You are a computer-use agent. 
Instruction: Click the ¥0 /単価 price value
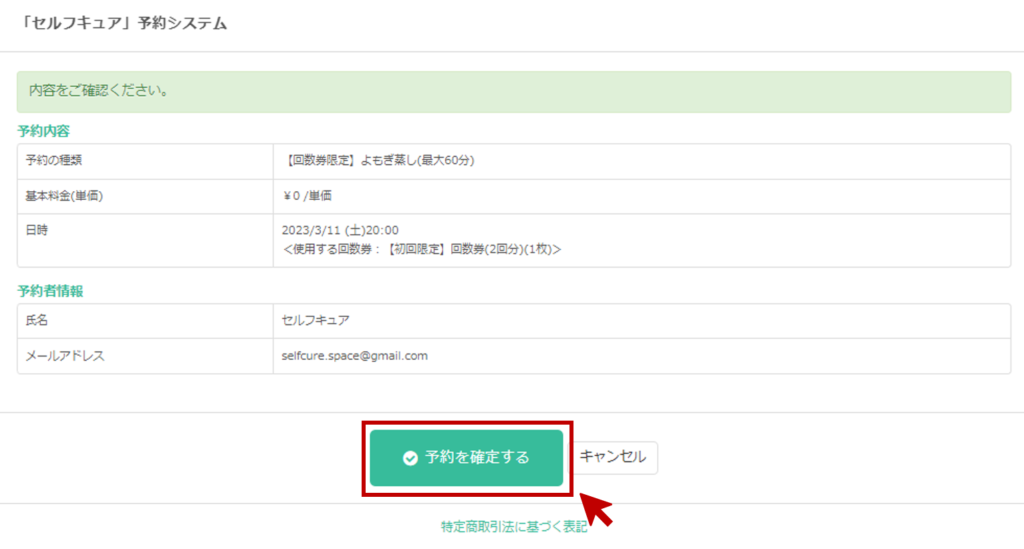(307, 196)
